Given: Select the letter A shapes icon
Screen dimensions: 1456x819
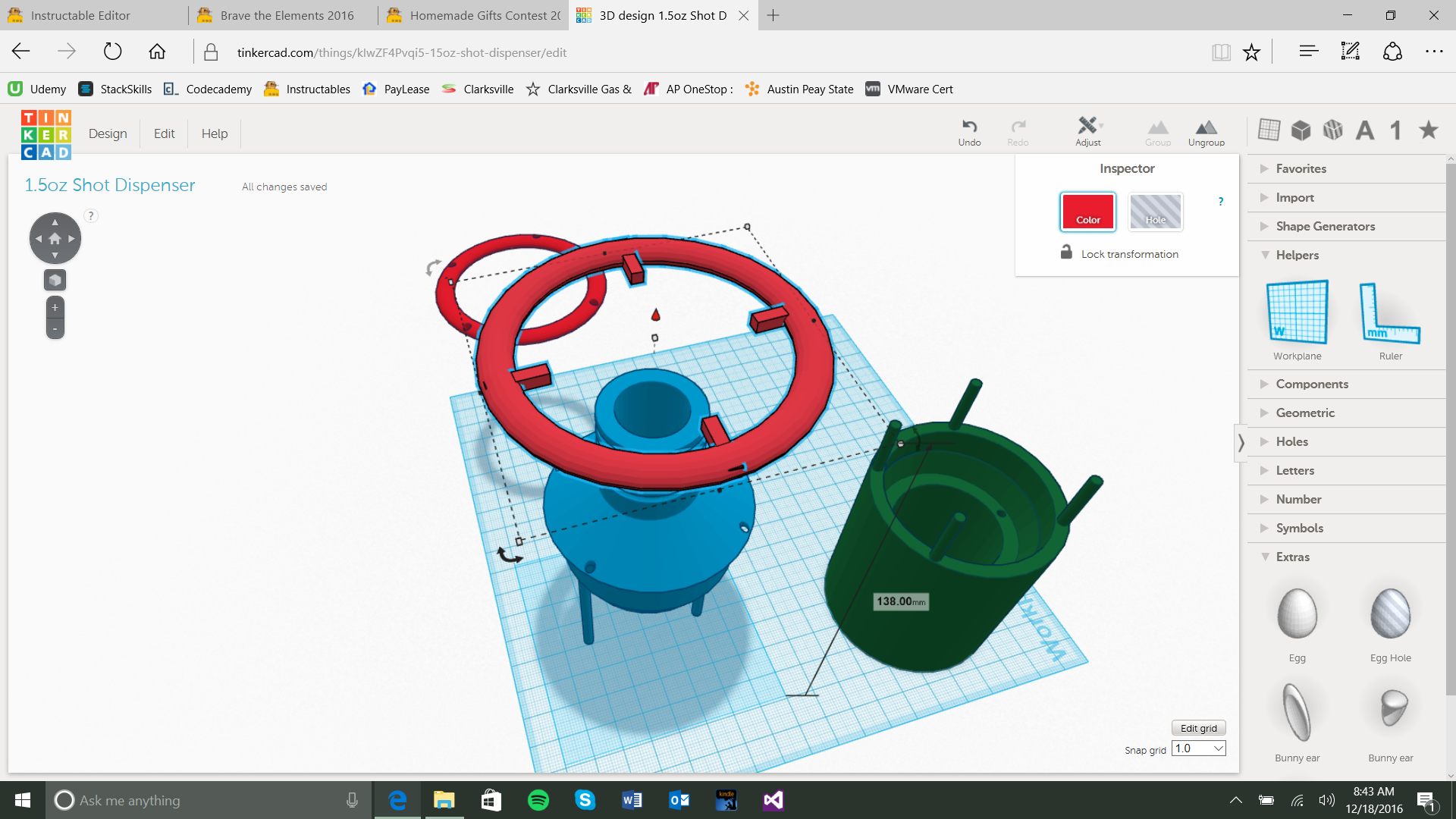Looking at the screenshot, I should (x=1365, y=130).
